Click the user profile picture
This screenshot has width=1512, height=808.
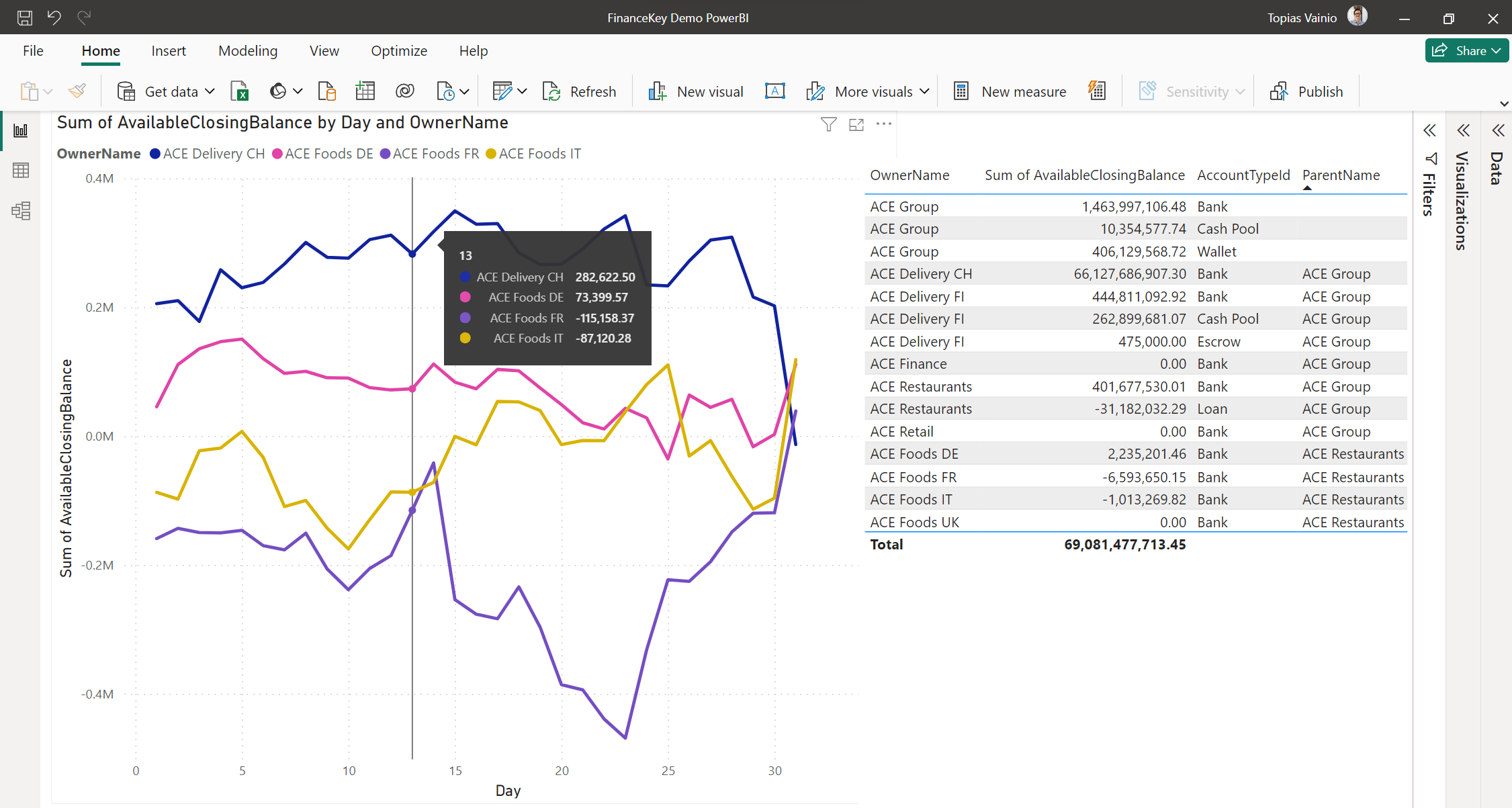click(1358, 16)
